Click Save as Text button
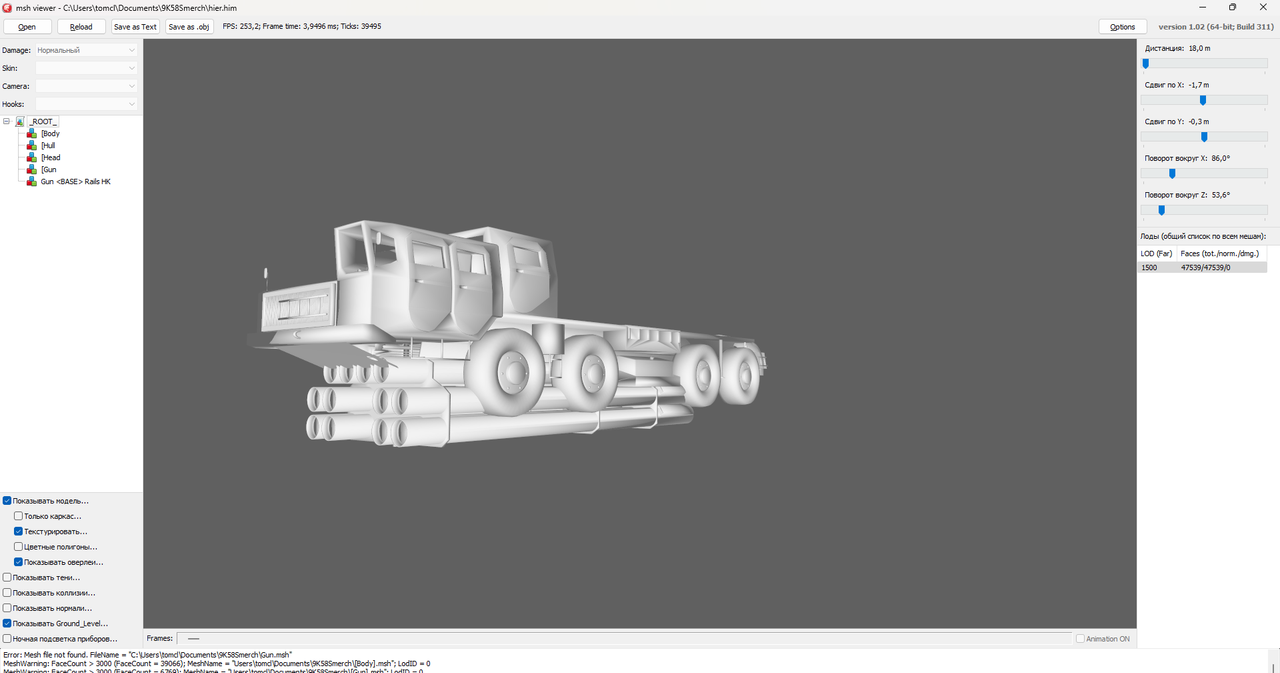 point(135,27)
